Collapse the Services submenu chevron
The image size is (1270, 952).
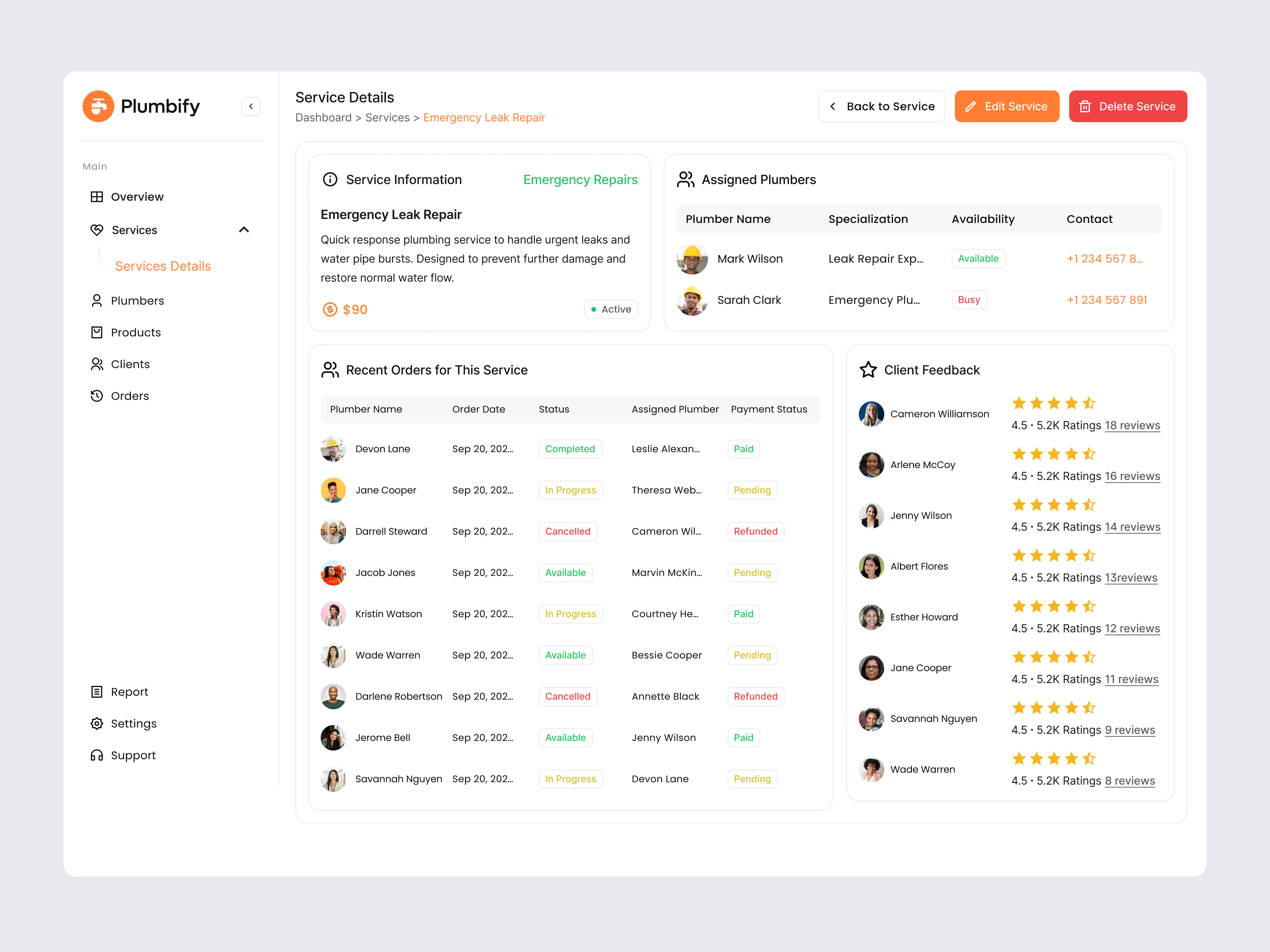coord(244,230)
